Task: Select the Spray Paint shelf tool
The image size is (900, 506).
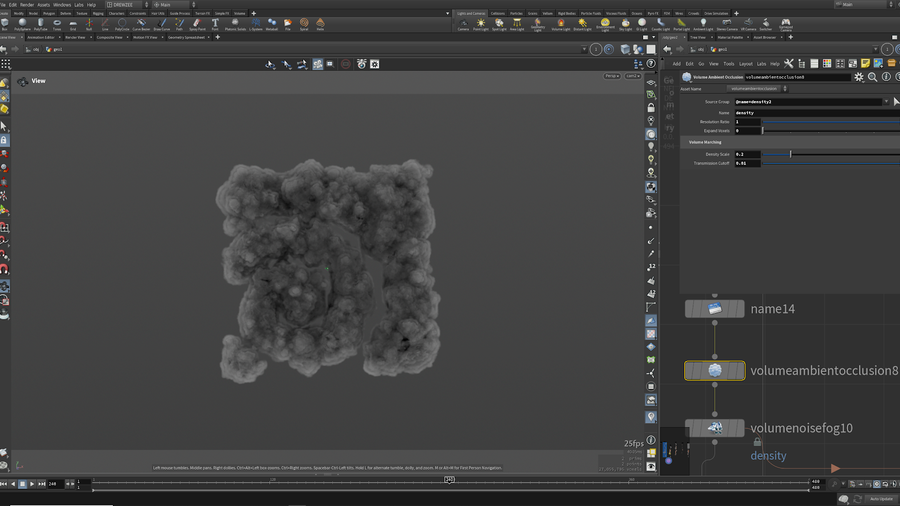Action: (x=197, y=24)
